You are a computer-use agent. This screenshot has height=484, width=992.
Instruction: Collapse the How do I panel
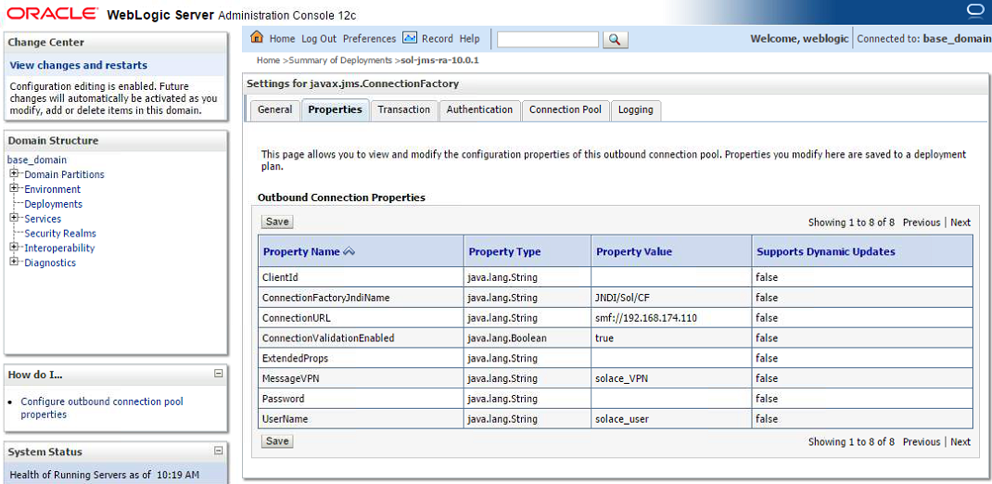click(218, 374)
